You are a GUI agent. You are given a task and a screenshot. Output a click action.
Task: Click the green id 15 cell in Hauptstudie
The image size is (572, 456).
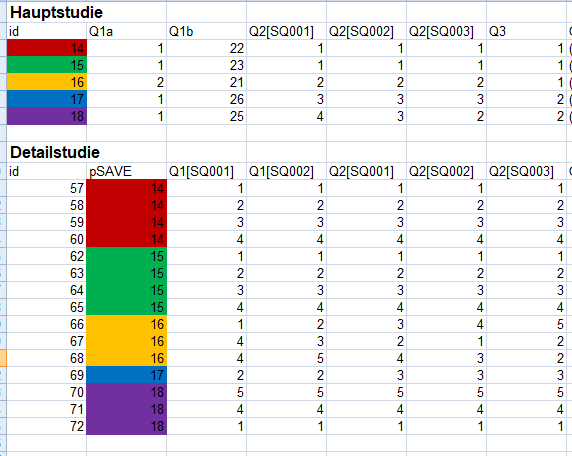click(47, 65)
